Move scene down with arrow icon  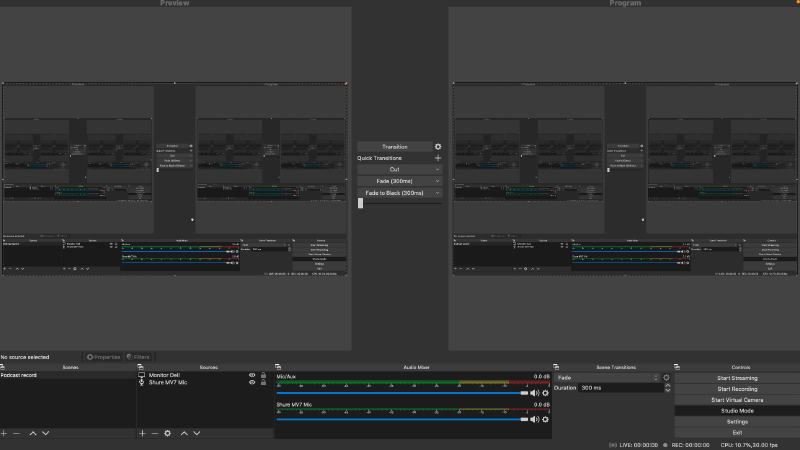(46, 433)
